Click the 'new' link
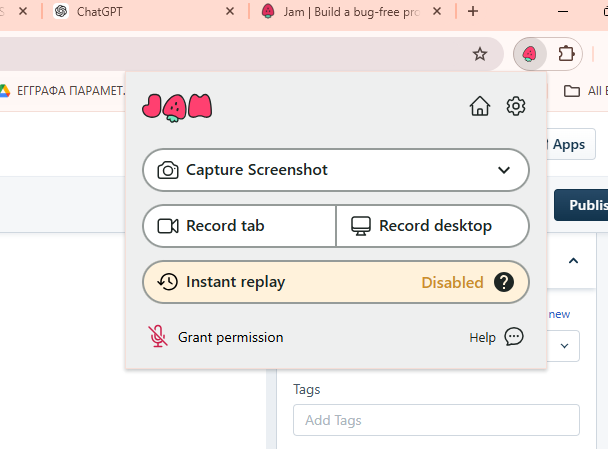This screenshot has width=608, height=449. tap(559, 314)
